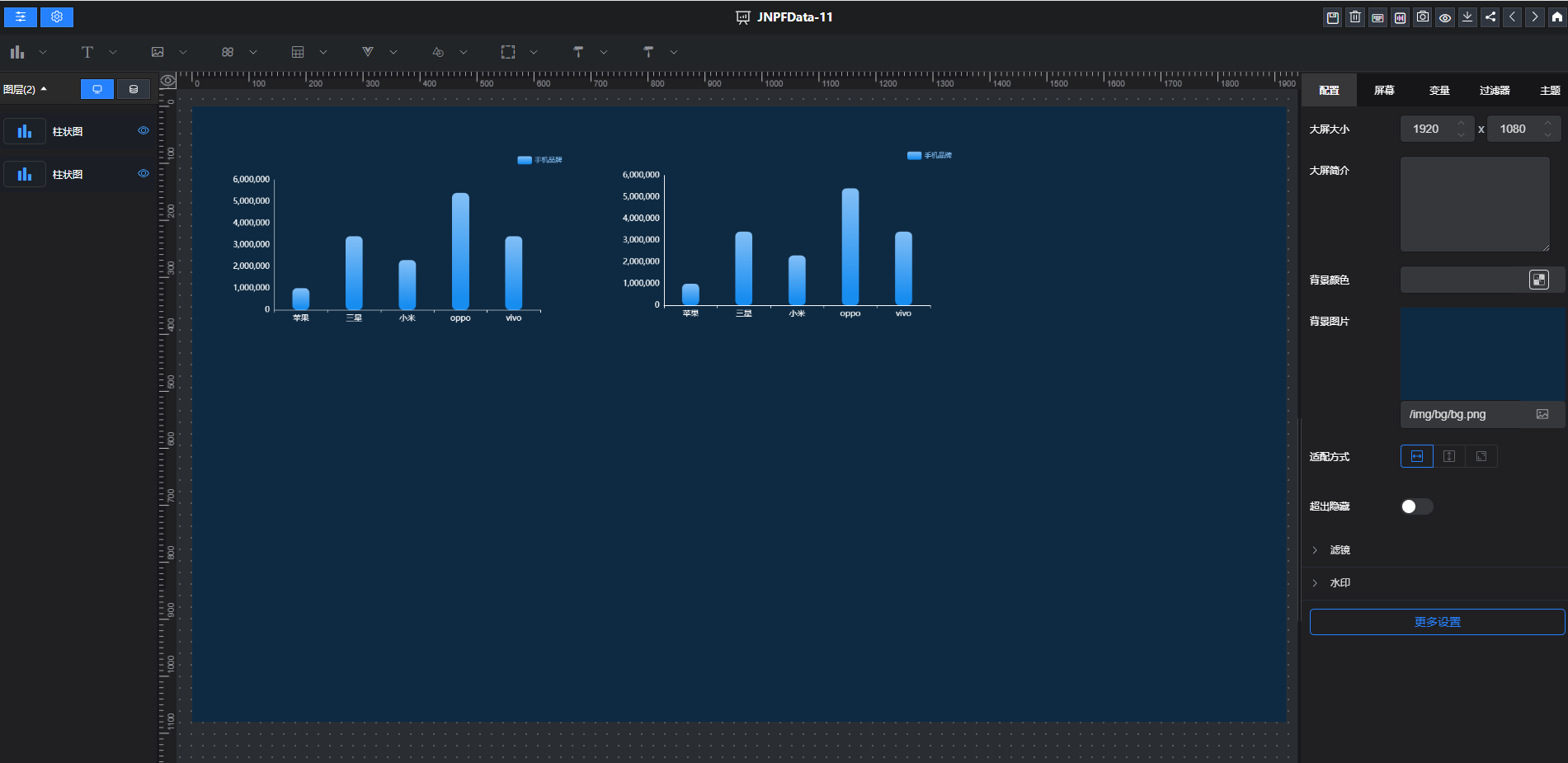Toggle the 超出隐藏 switch
1568x763 pixels.
coord(1416,506)
